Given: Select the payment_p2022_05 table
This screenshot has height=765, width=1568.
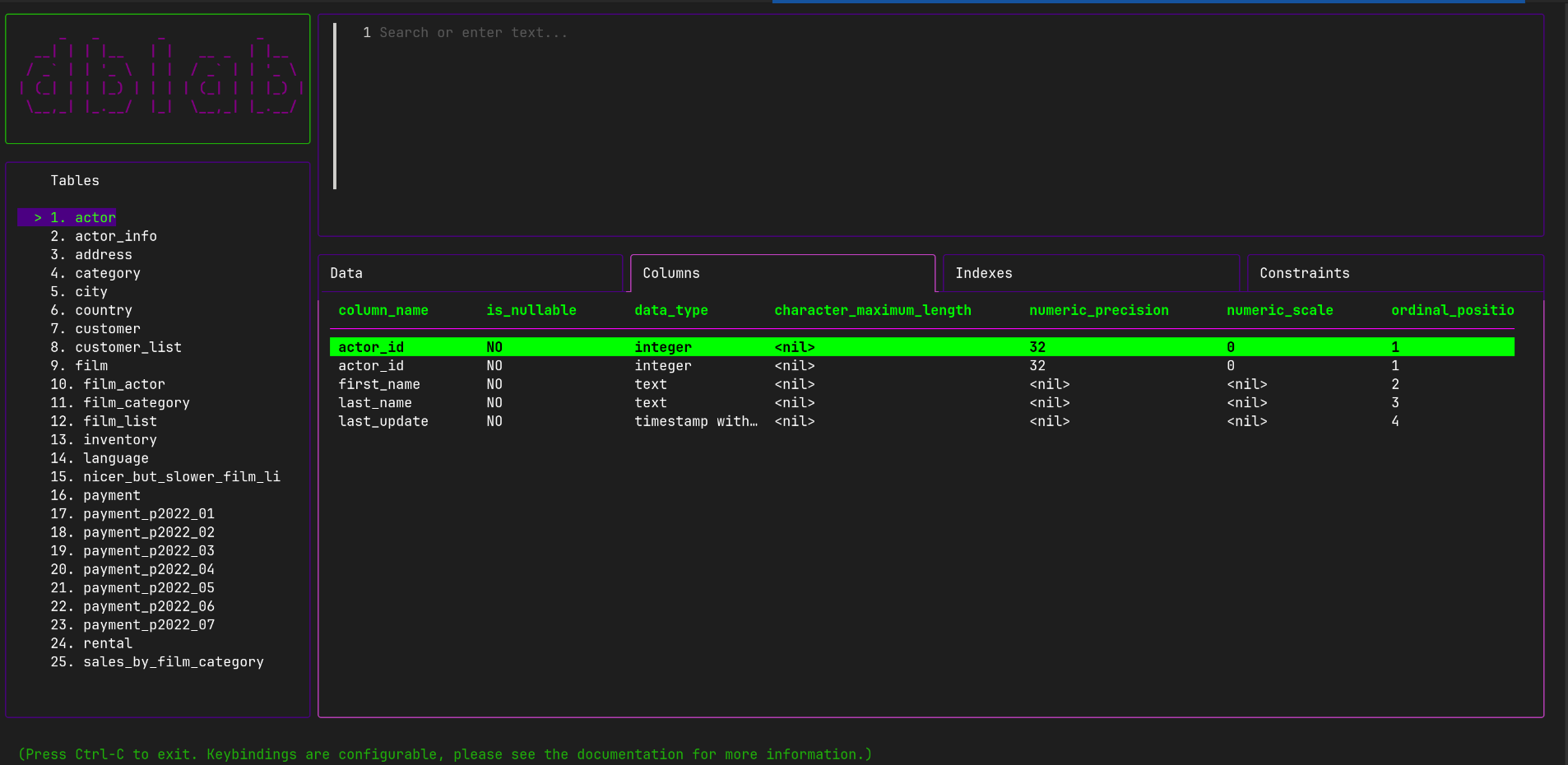Looking at the screenshot, I should [132, 588].
